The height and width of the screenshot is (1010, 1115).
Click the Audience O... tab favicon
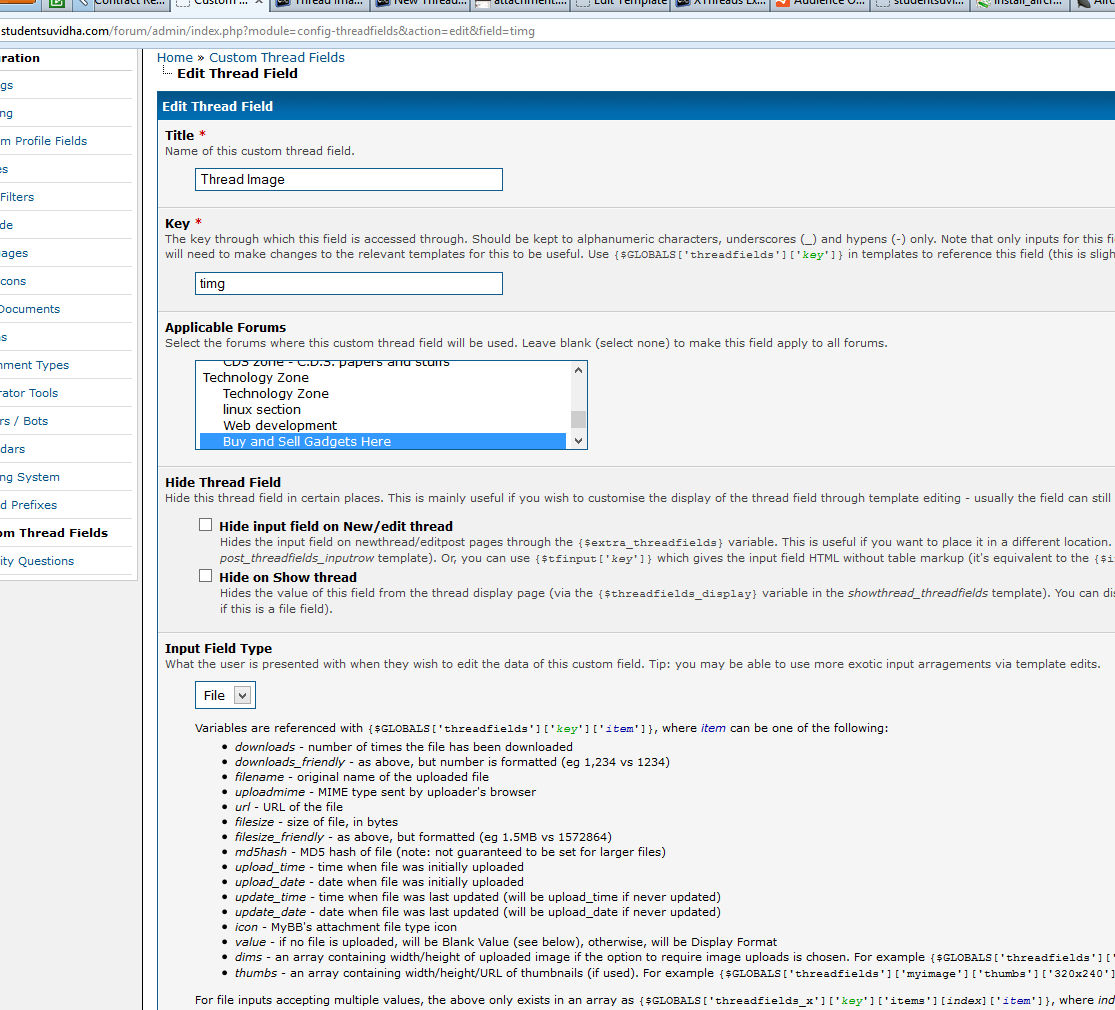tap(782, 3)
